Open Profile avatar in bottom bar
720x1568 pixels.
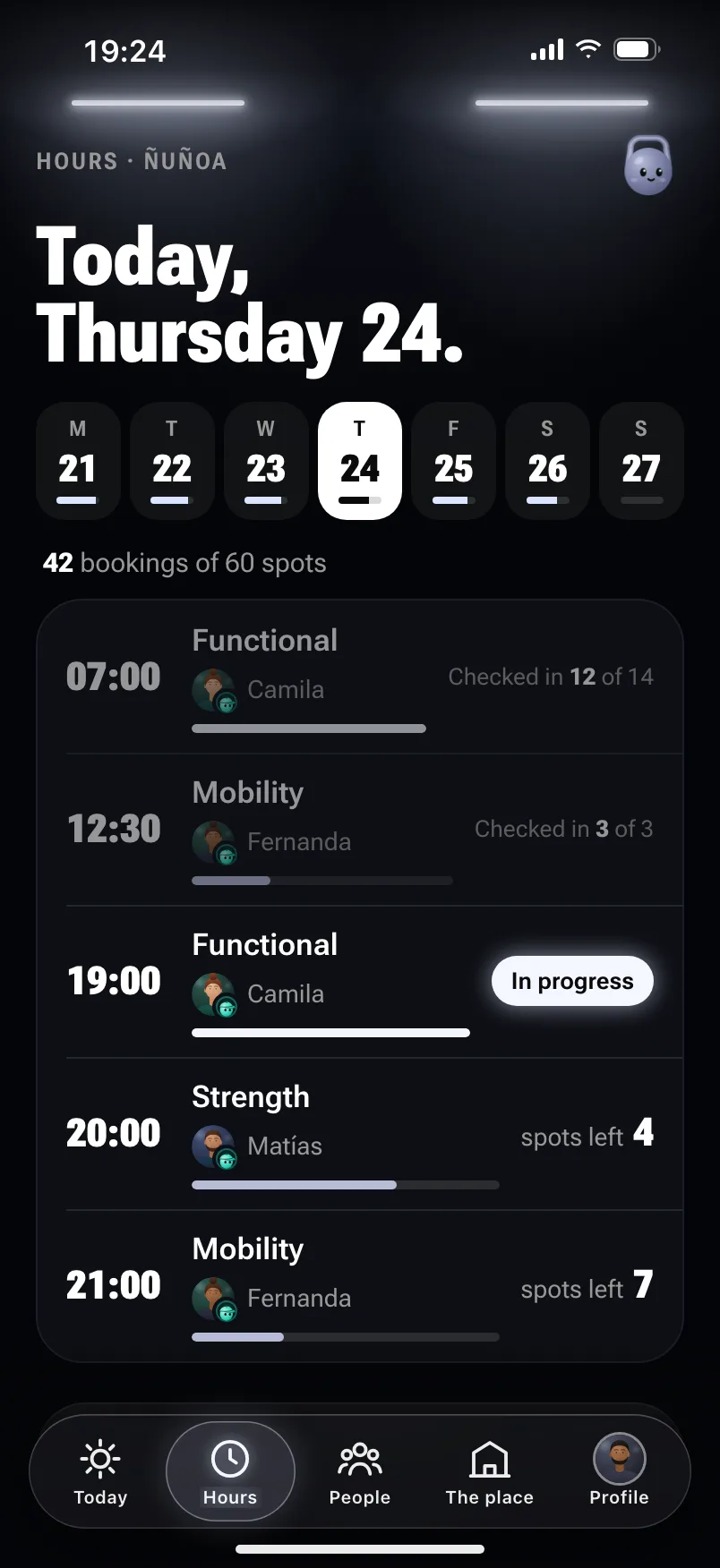620,1459
